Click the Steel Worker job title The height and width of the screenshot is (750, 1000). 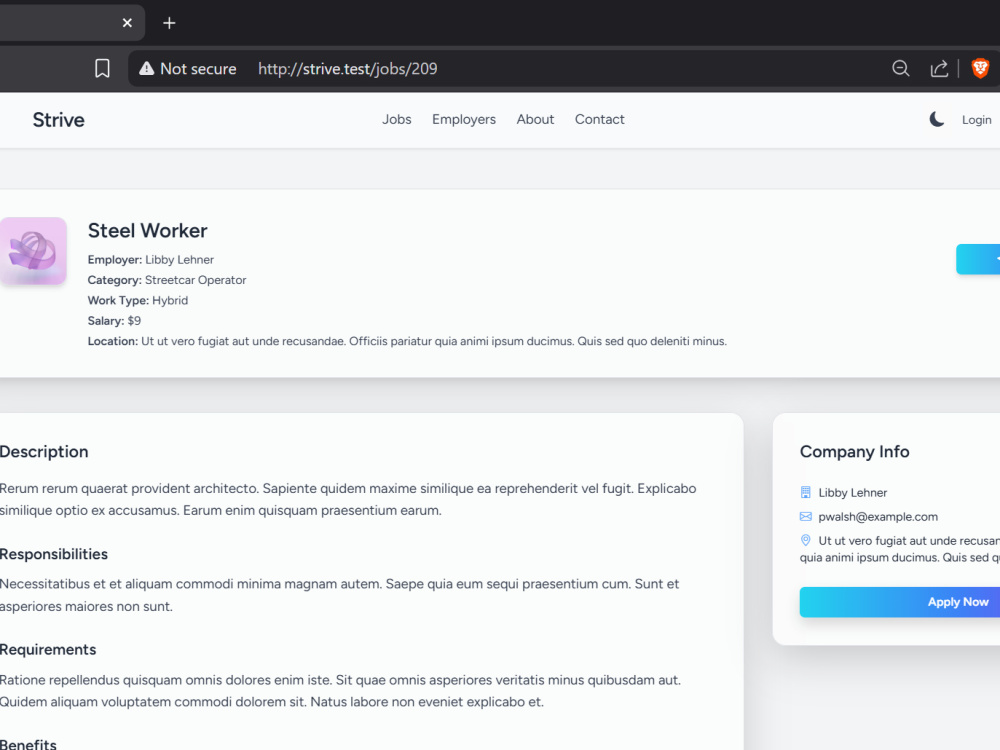[x=147, y=230]
